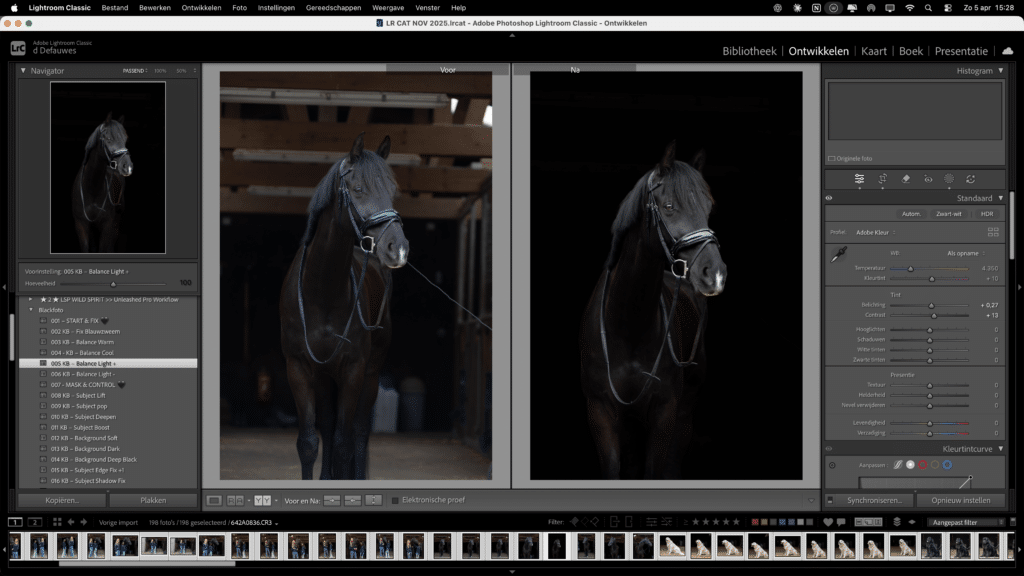Select the red channel in tone curve
This screenshot has height=576, width=1024.
[922, 465]
